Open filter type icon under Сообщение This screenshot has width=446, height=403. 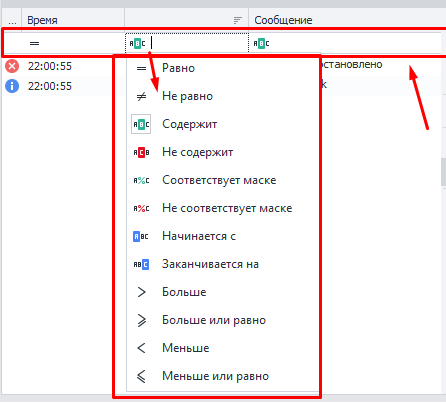point(261,43)
